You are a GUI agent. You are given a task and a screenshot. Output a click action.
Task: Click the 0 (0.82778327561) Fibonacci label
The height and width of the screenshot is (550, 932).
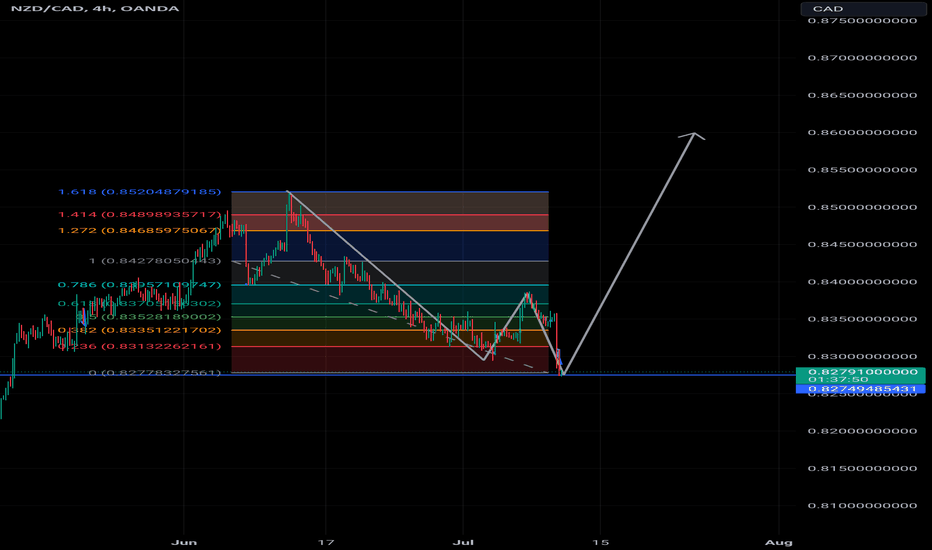pyautogui.click(x=155, y=373)
